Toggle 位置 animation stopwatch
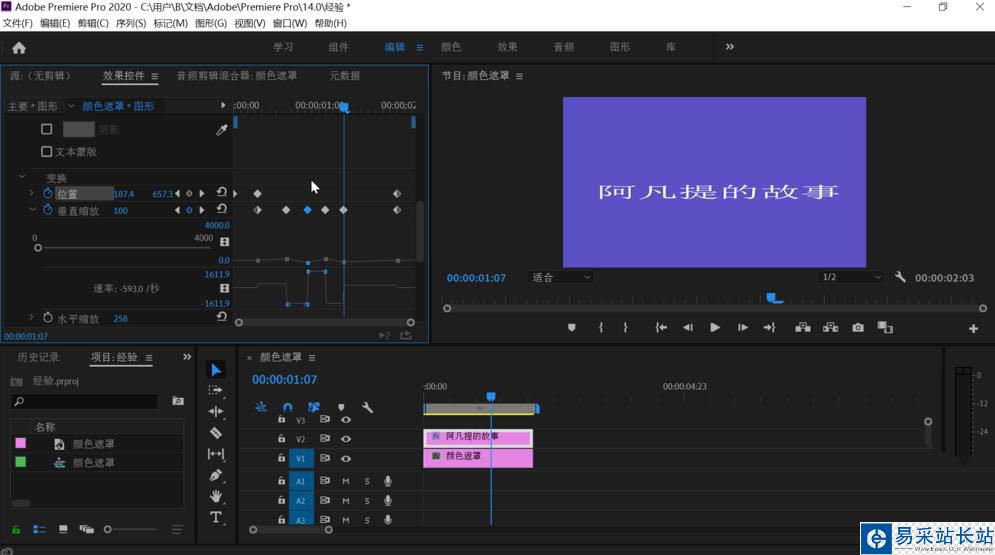 (x=48, y=193)
